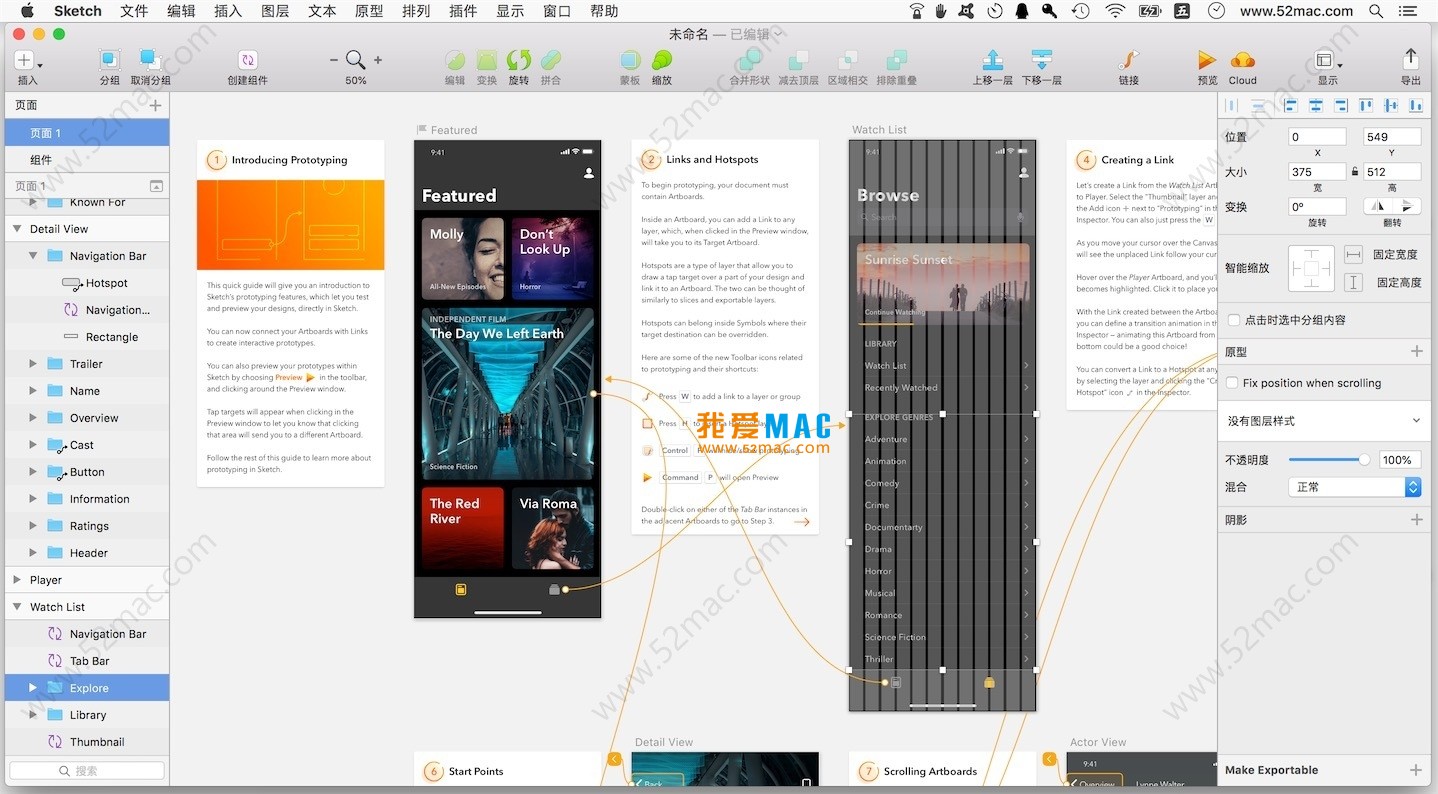Expand the Cast layer group

click(33, 445)
